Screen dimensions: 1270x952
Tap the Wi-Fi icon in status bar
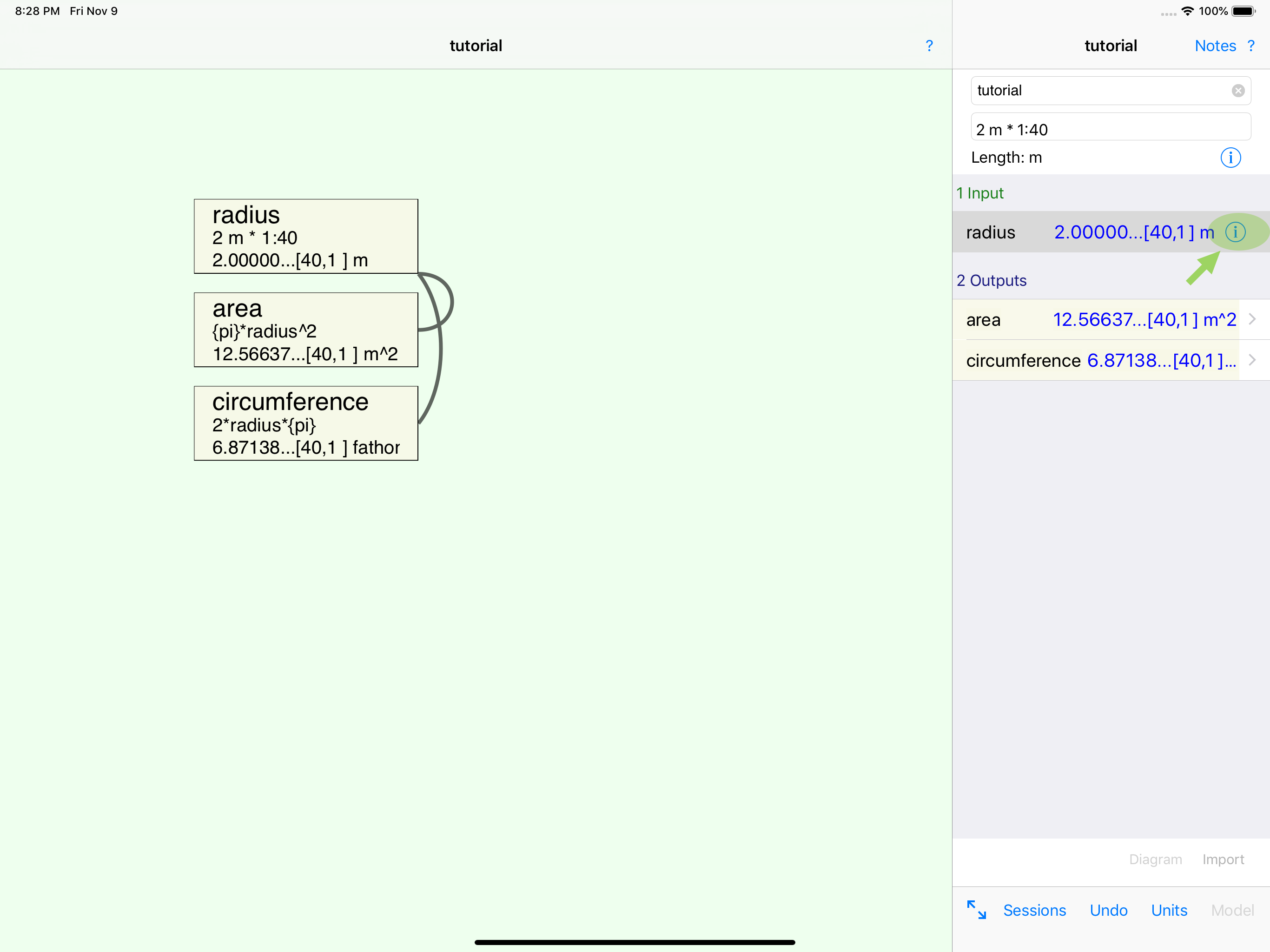(1187, 11)
